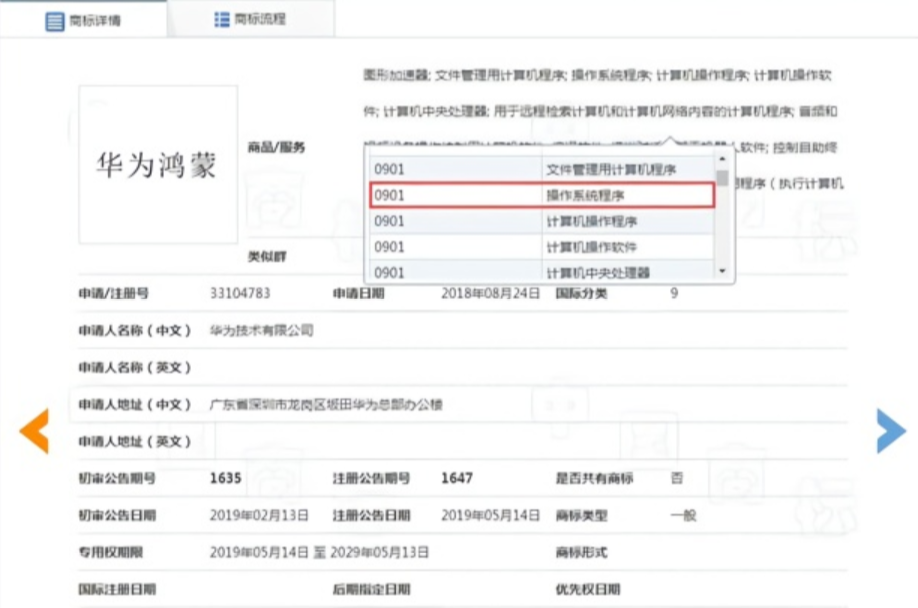The height and width of the screenshot is (608, 918).
Task: Go to next trademark with blue right arrow
Action: tap(891, 431)
